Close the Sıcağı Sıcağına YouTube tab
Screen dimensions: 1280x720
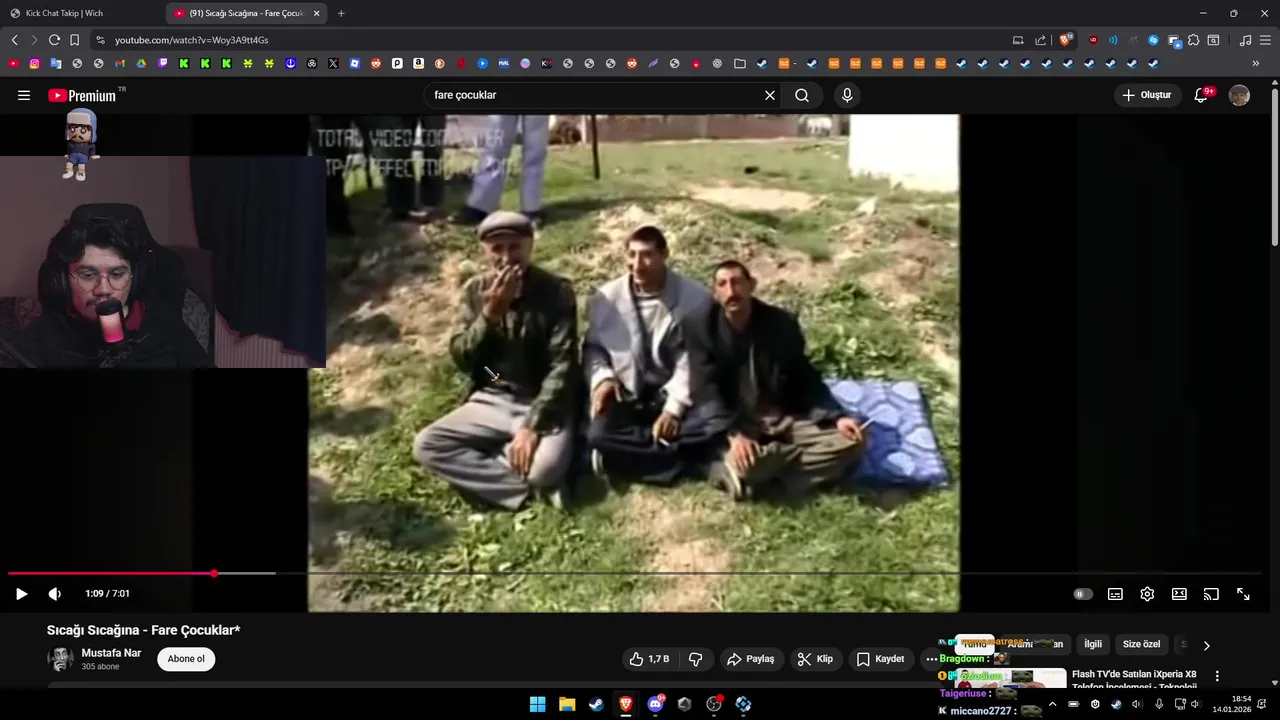pyautogui.click(x=317, y=13)
